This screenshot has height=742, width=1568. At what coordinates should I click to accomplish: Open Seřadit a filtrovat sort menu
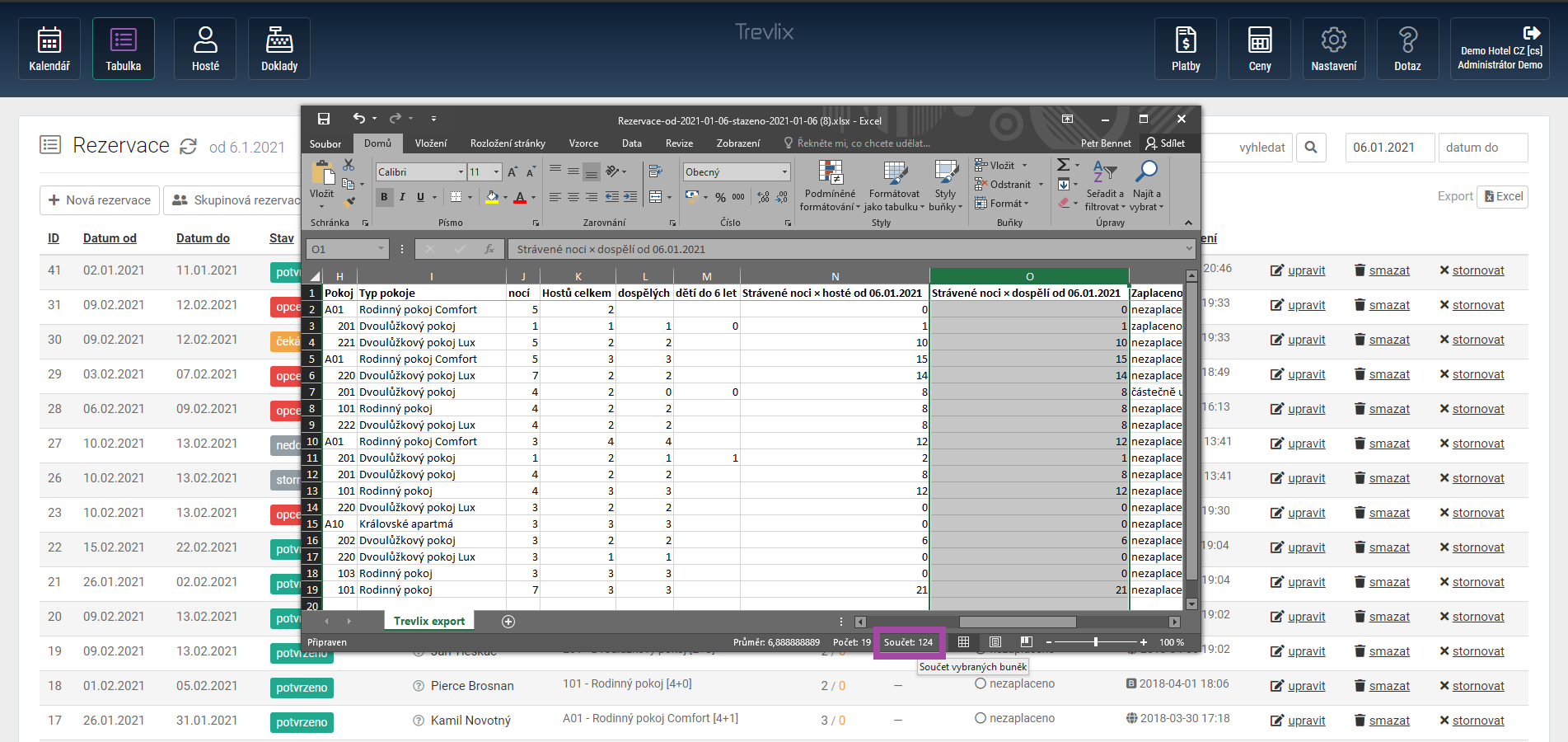pyautogui.click(x=1104, y=185)
